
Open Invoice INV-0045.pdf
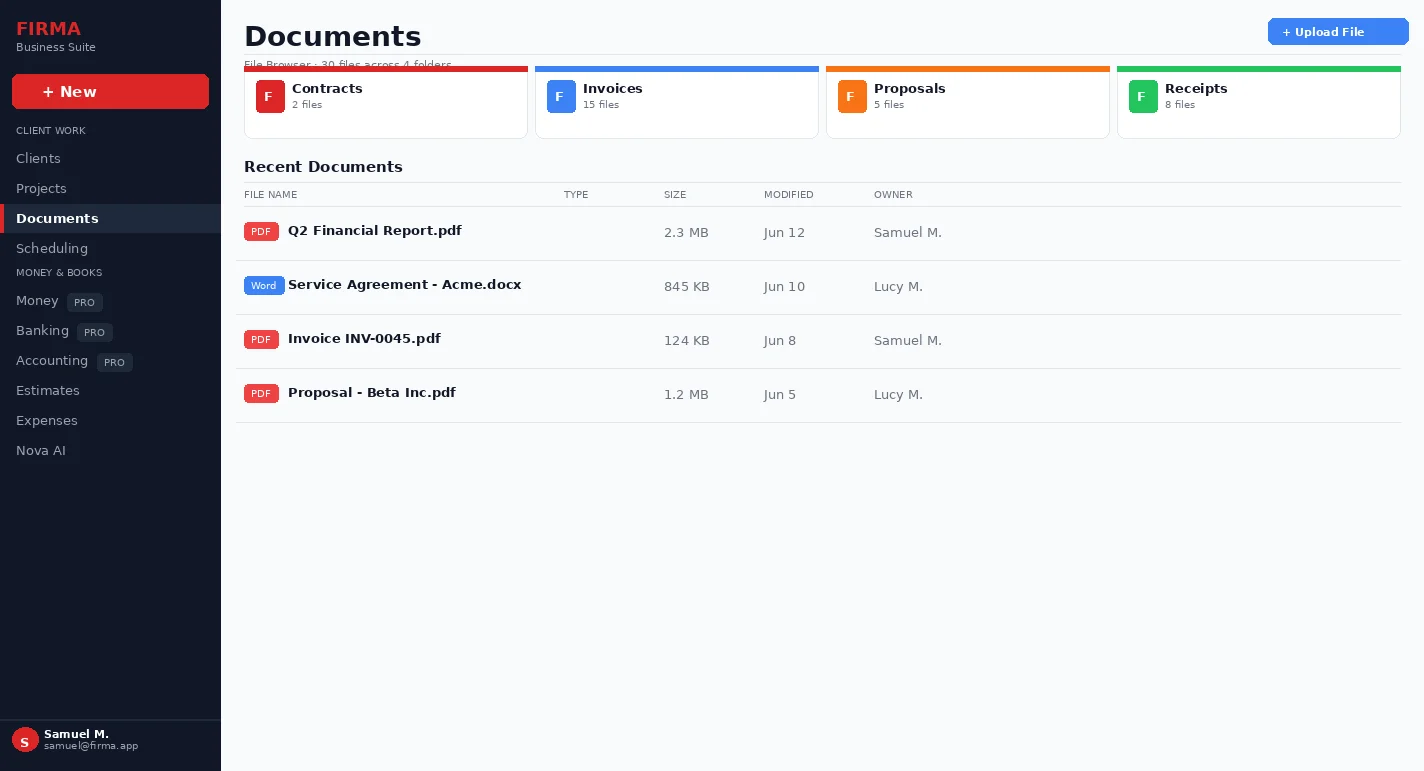click(364, 339)
